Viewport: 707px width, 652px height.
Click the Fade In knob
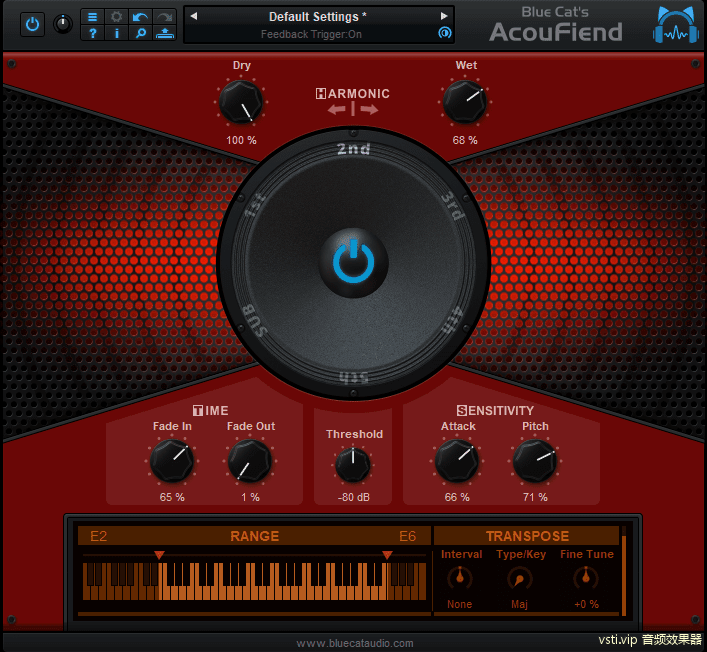[x=172, y=462]
